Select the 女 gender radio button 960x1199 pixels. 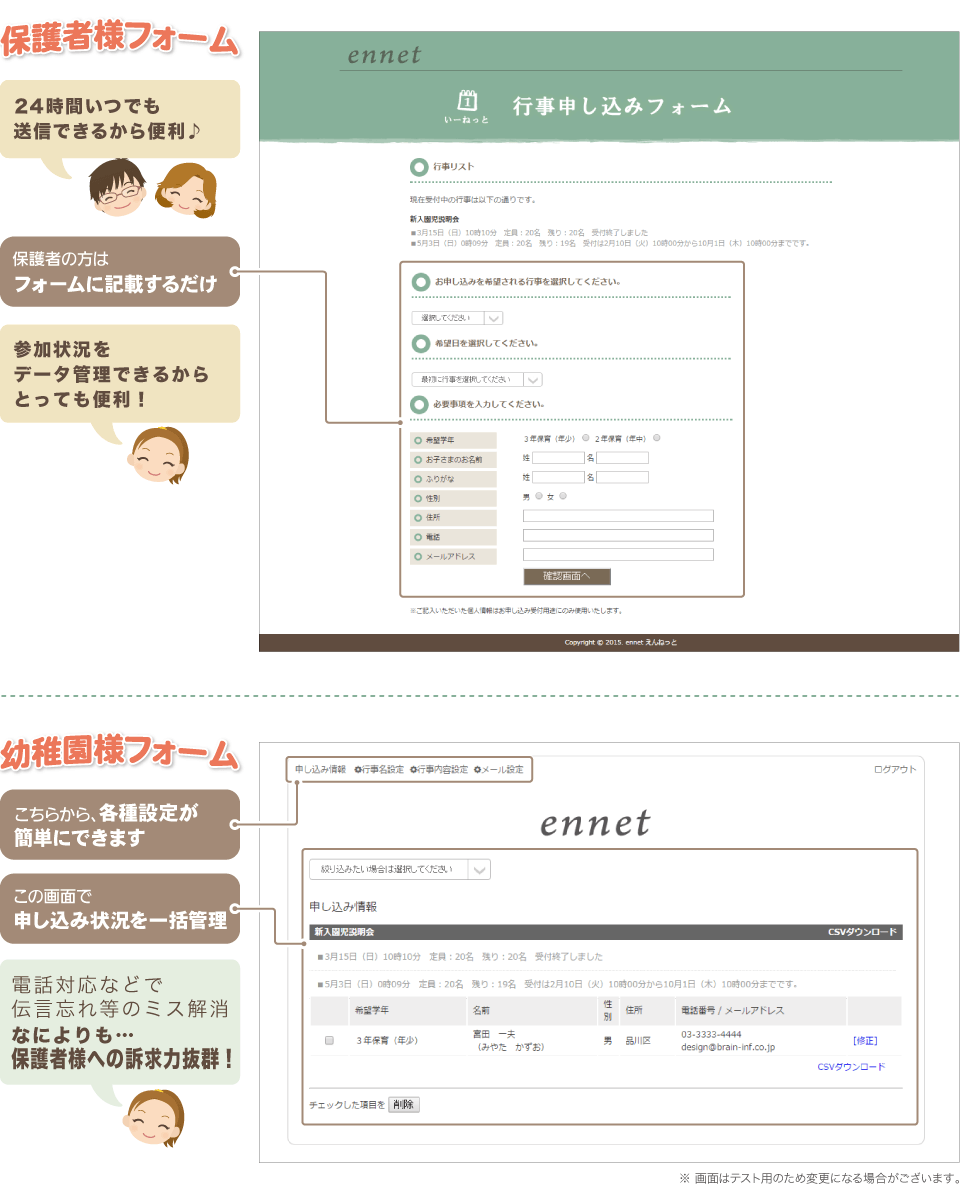pyautogui.click(x=563, y=496)
